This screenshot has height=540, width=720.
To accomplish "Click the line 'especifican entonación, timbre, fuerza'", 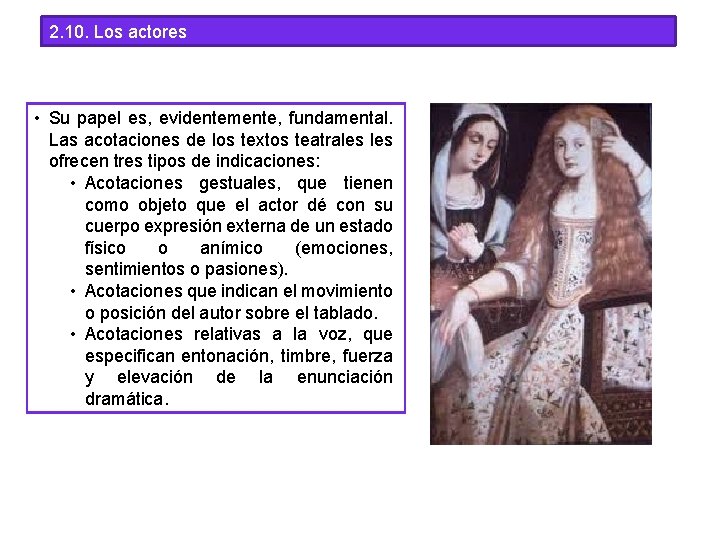I will (239, 356).
